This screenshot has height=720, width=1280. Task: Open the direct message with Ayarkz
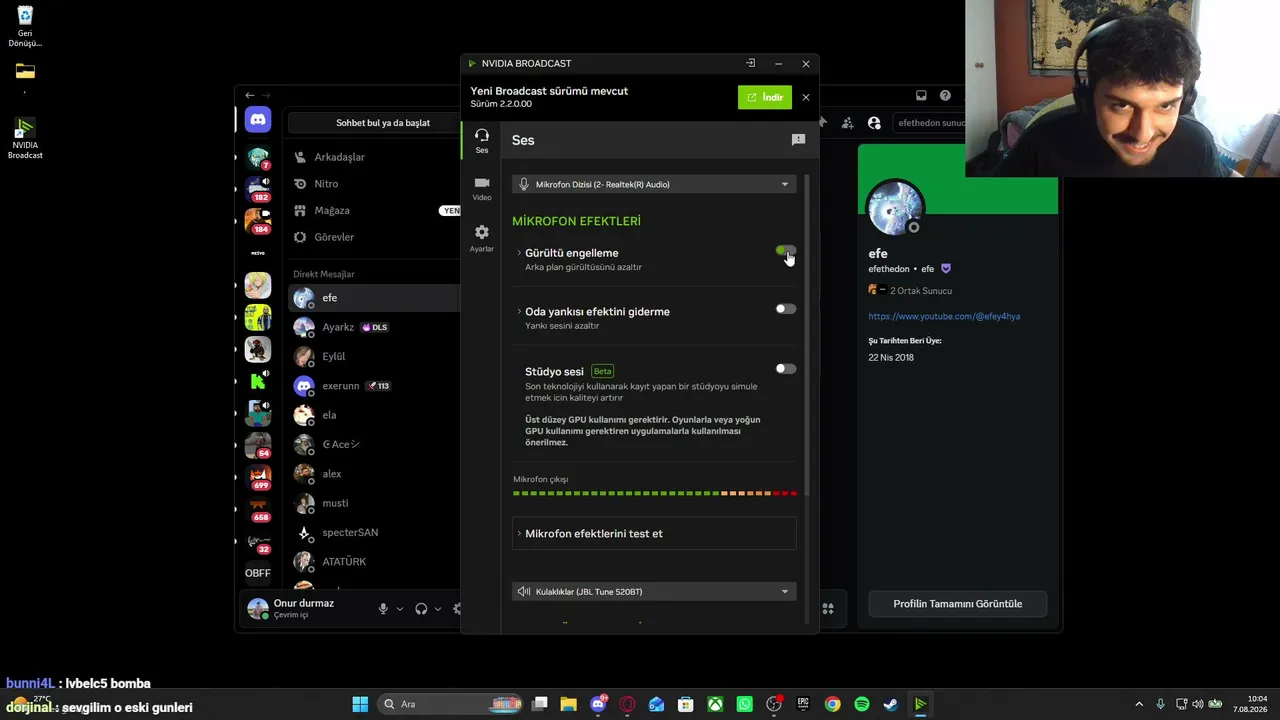[374, 327]
